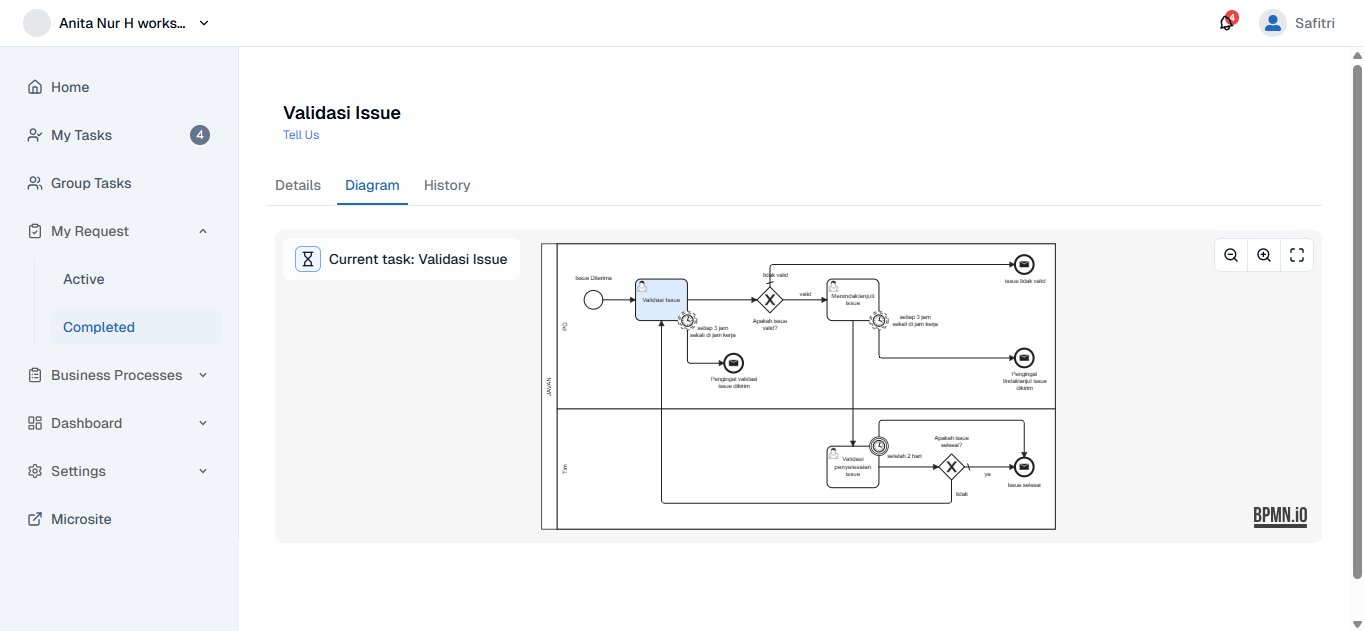Click the notification bell icon

pos(1224,22)
